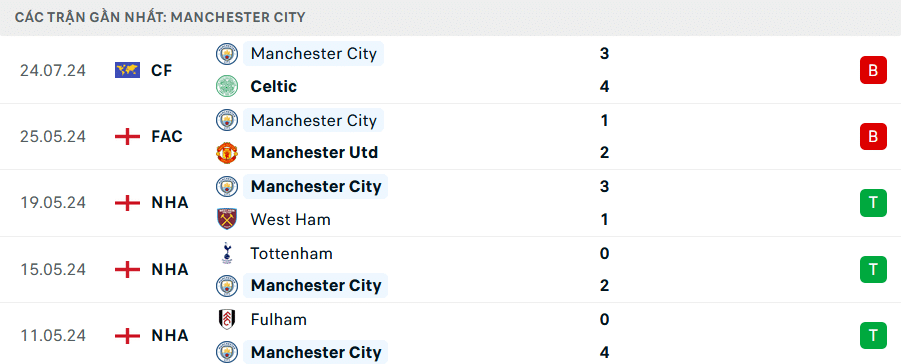Select the 24.07.24 match date row
This screenshot has width=901, height=364.
pos(450,70)
